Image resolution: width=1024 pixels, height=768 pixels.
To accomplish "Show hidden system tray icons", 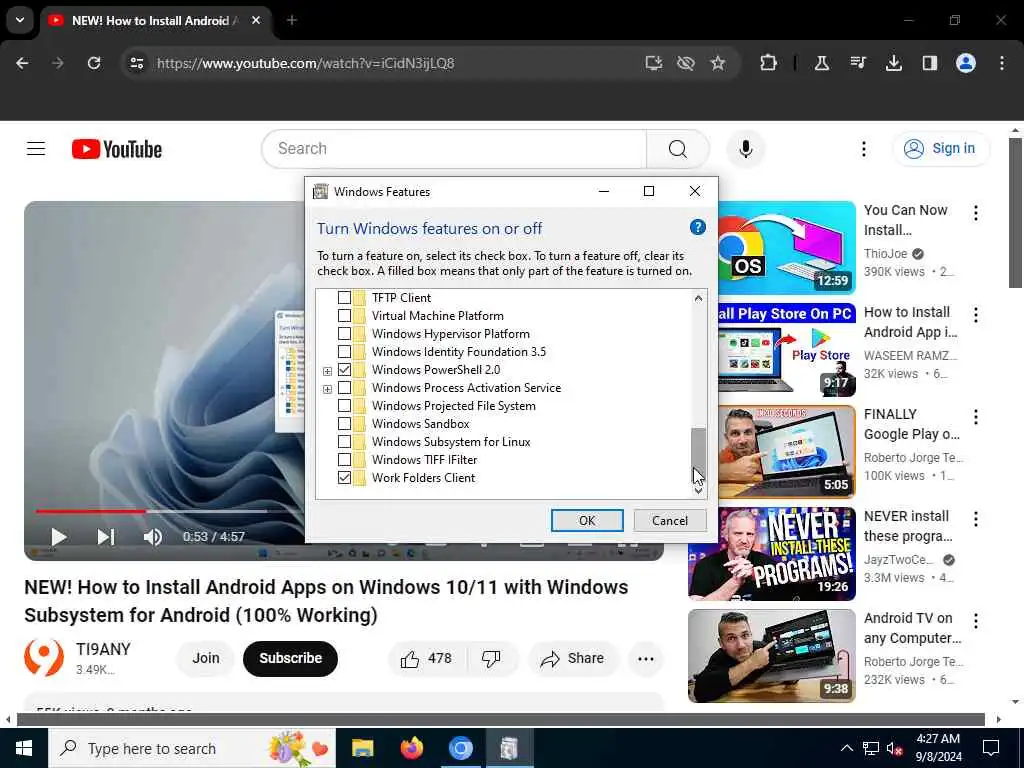I will point(846,748).
